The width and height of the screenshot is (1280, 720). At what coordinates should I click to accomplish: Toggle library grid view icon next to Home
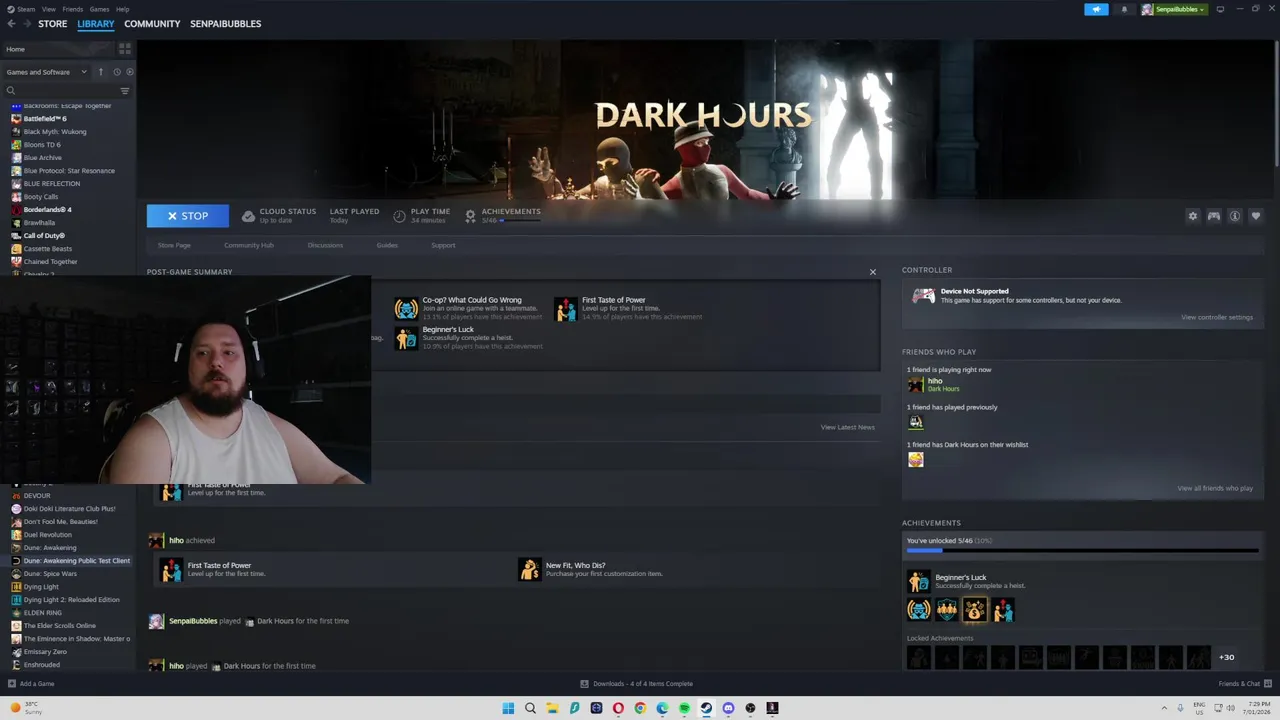click(124, 48)
